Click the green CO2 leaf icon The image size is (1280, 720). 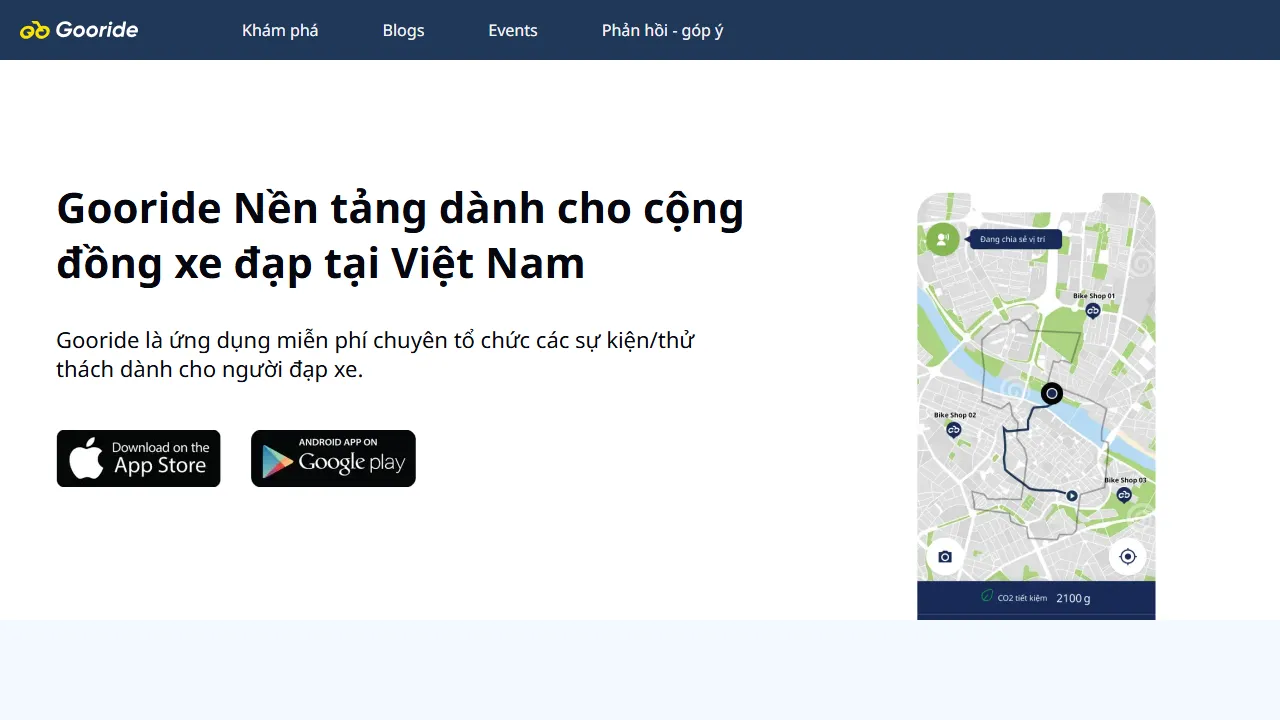(988, 597)
